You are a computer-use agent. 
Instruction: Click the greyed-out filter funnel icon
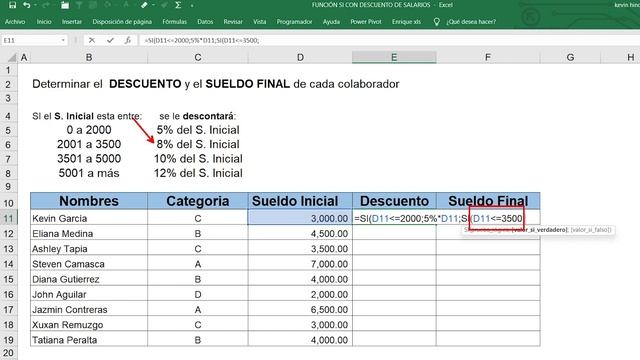click(79, 5)
